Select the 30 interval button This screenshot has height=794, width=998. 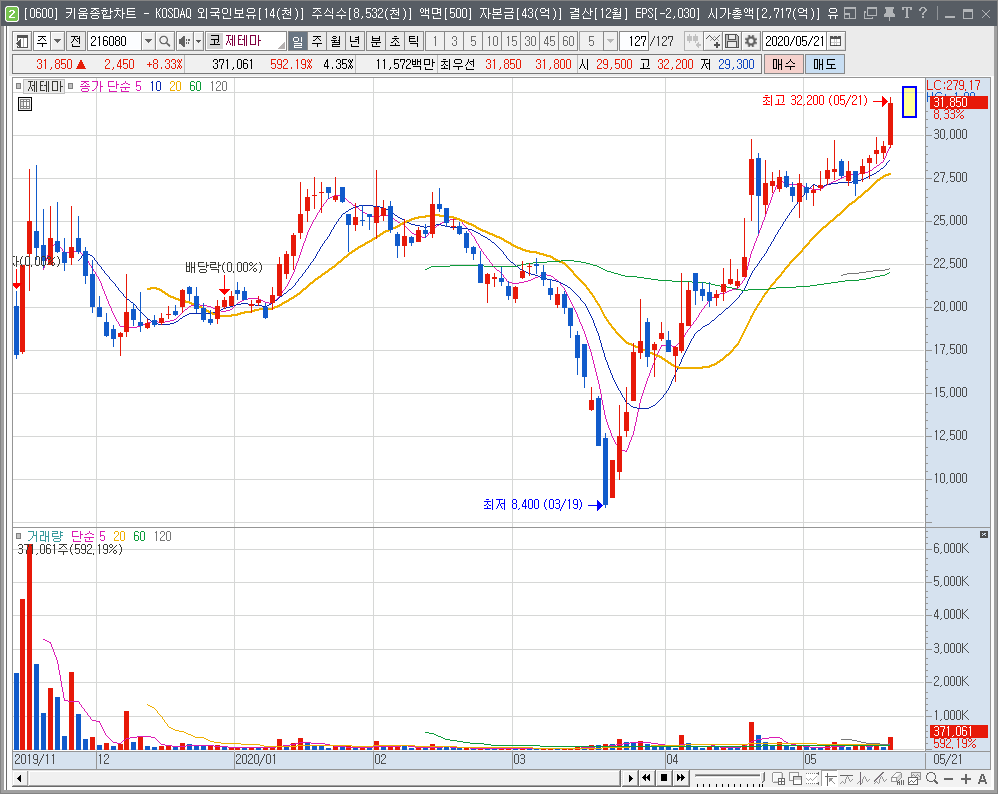coord(530,41)
